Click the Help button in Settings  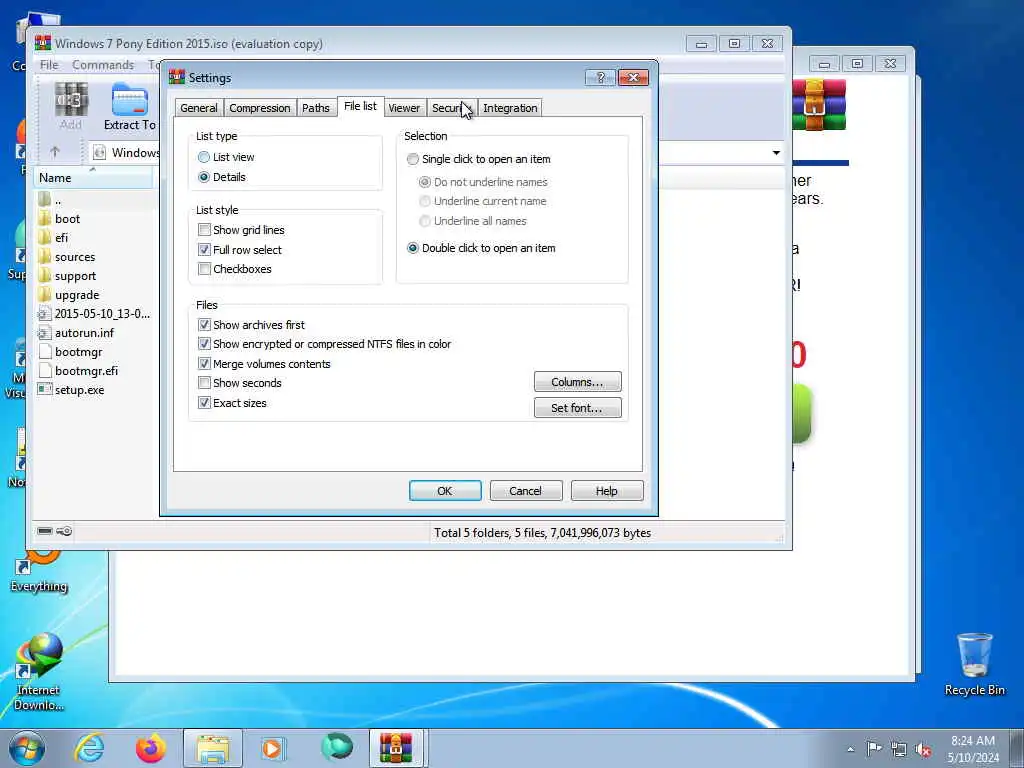[607, 490]
